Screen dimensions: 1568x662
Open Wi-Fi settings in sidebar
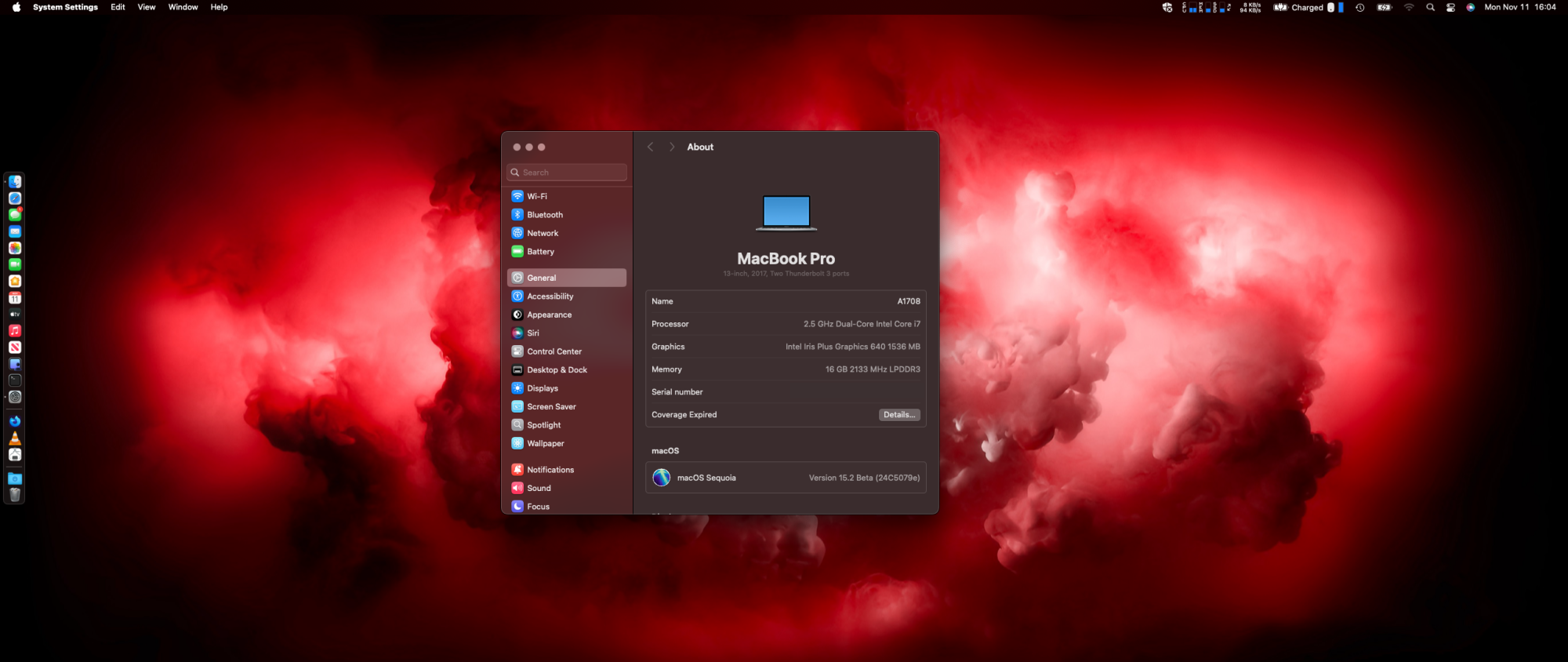(567, 196)
